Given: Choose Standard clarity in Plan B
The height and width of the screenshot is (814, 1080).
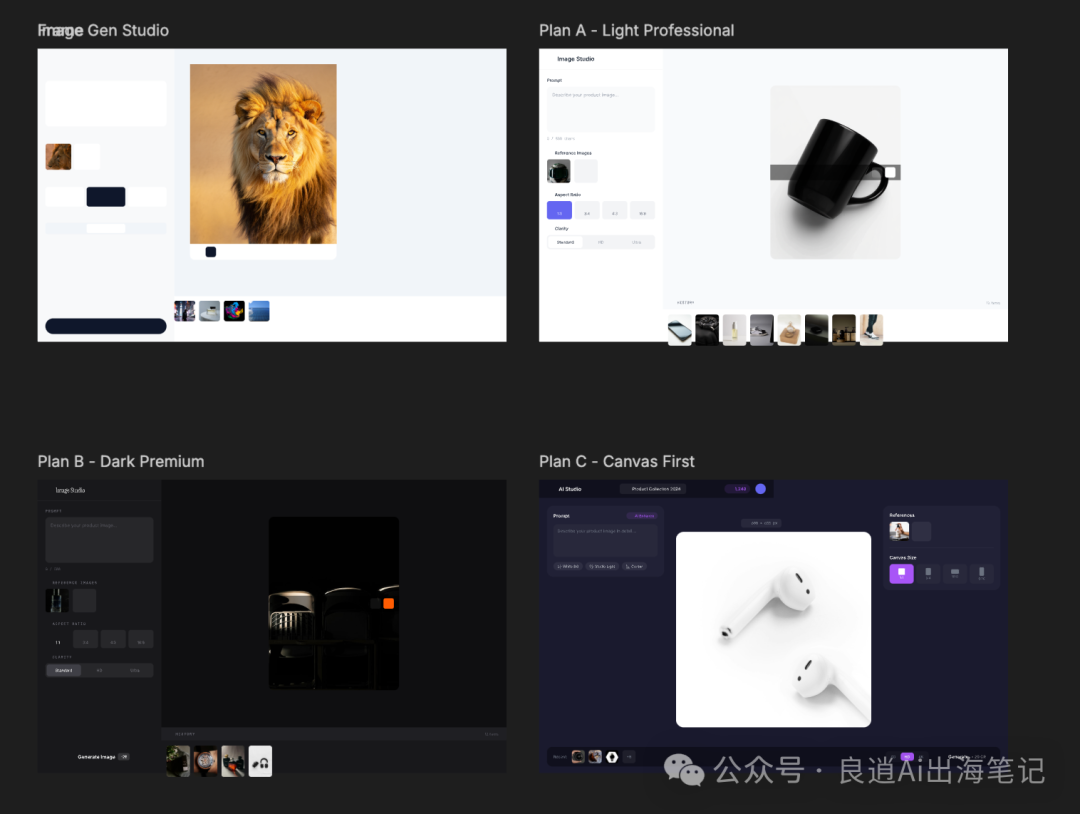Looking at the screenshot, I should (64, 670).
